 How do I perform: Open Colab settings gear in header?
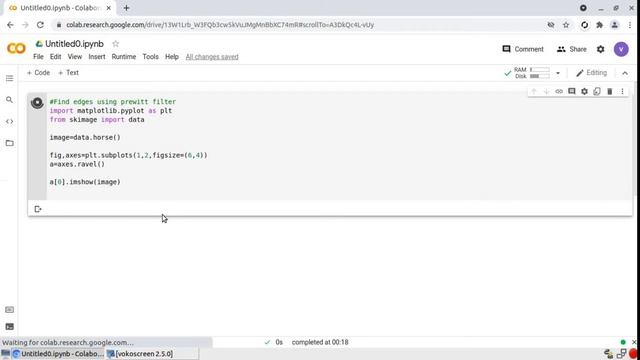600,49
